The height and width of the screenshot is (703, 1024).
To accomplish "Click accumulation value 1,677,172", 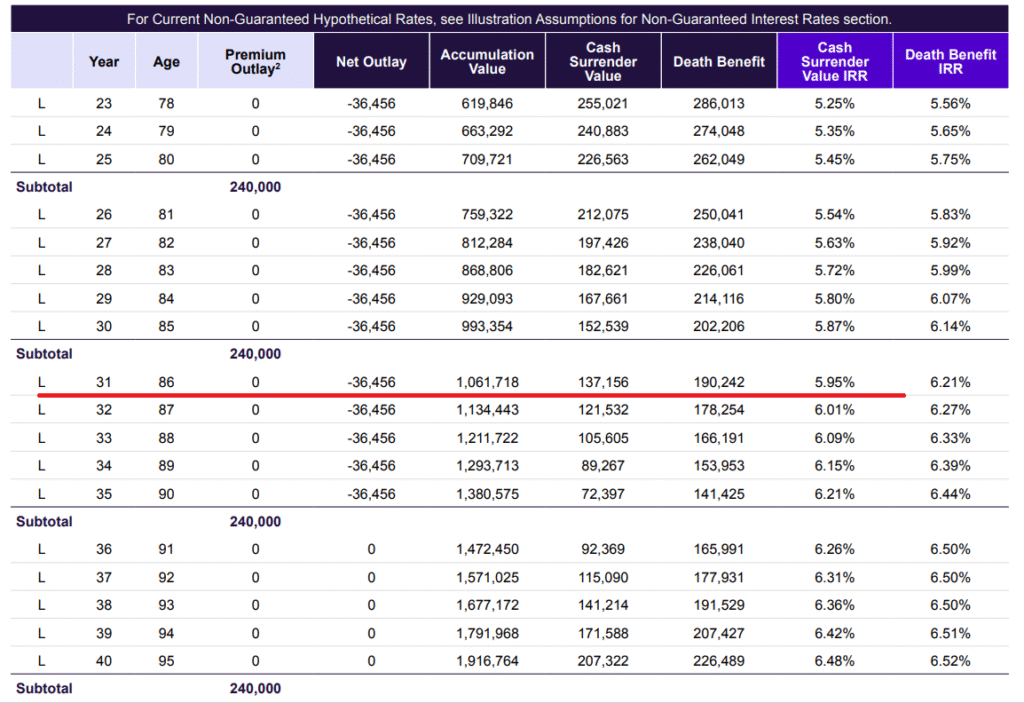I will pos(487,605).
